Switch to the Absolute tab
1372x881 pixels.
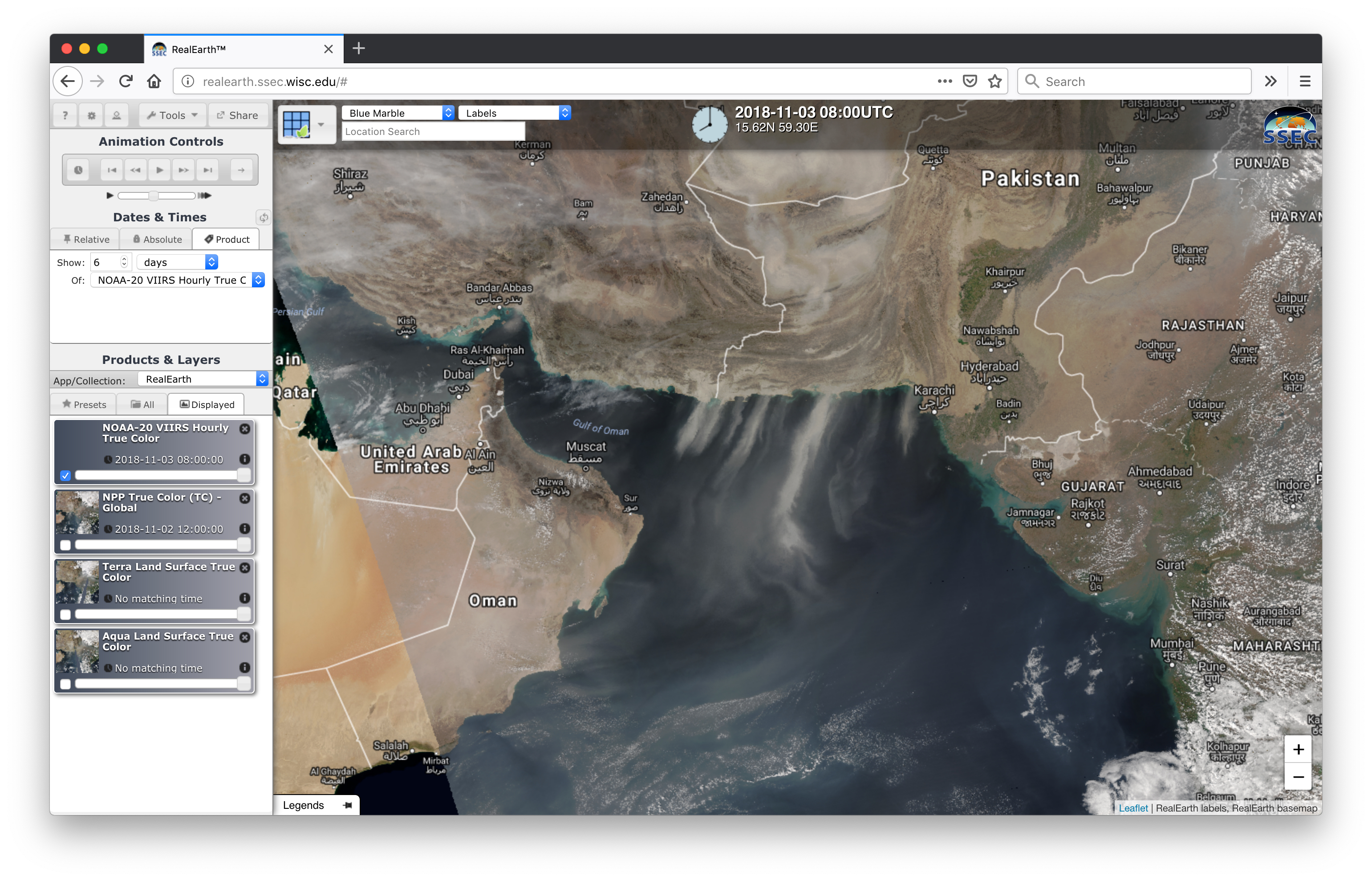click(x=157, y=239)
